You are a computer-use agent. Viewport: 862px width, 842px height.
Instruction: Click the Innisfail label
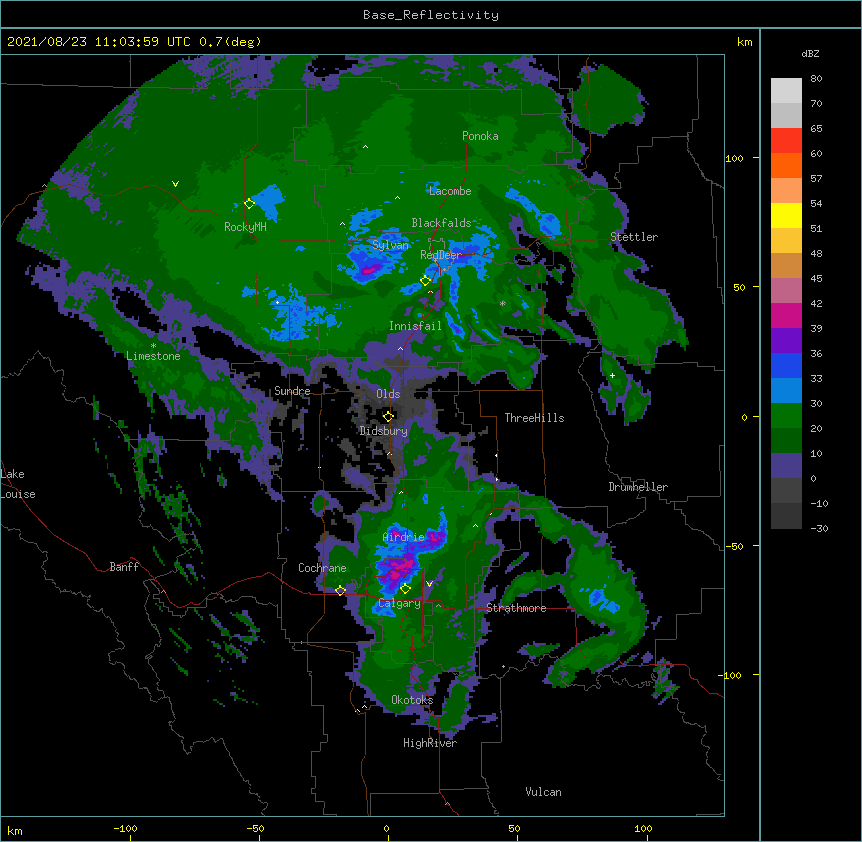(415, 326)
